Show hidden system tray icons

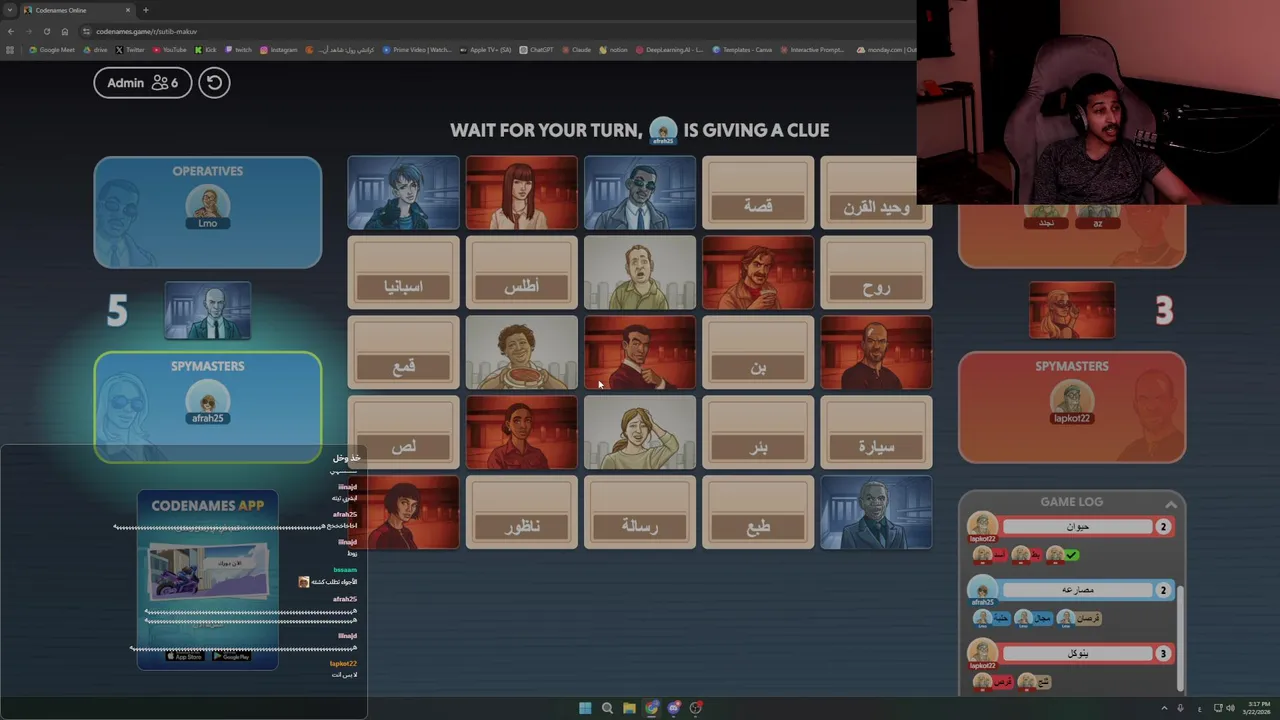(1164, 708)
